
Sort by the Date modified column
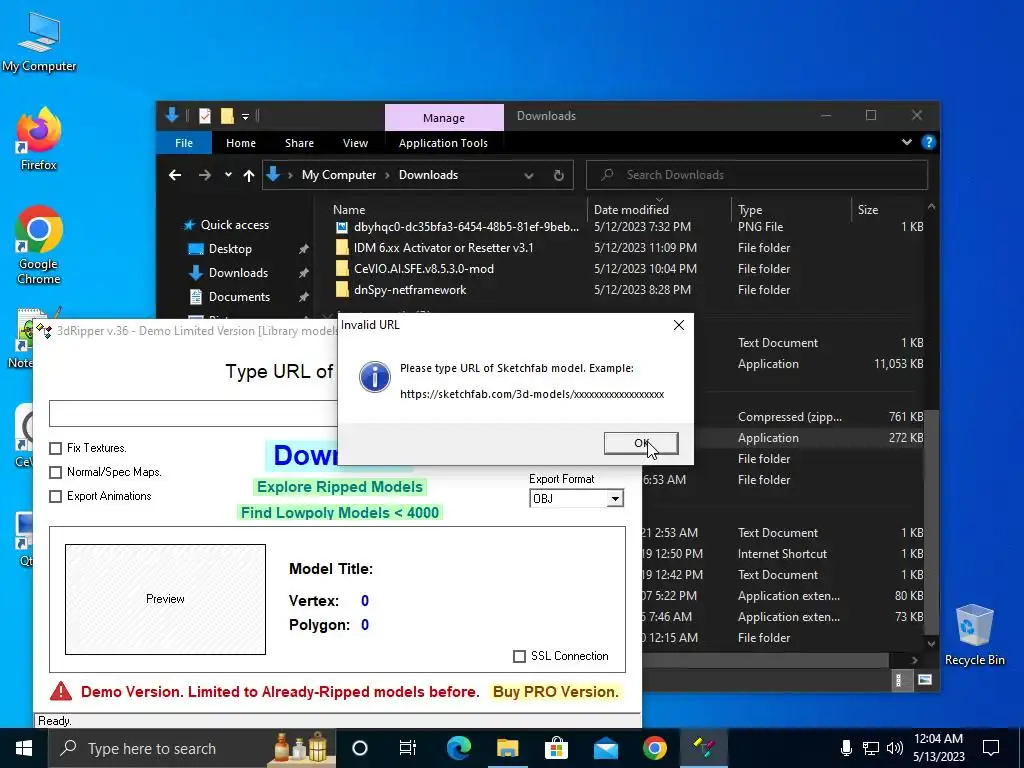631,210
